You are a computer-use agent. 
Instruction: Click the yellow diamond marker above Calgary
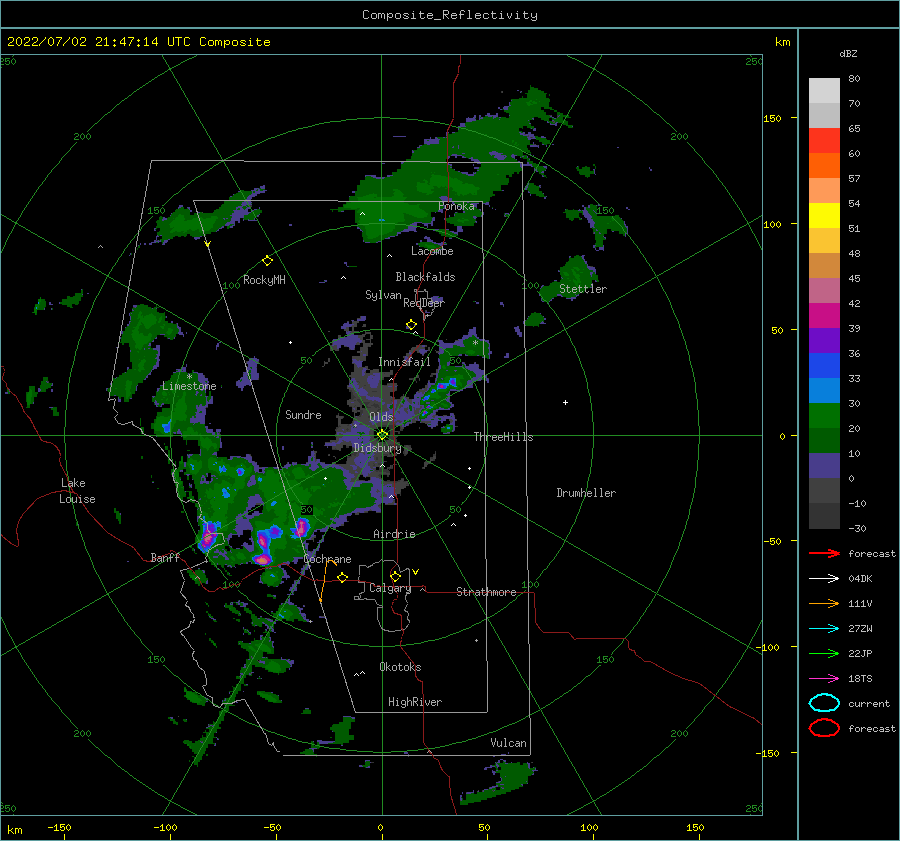click(x=395, y=576)
